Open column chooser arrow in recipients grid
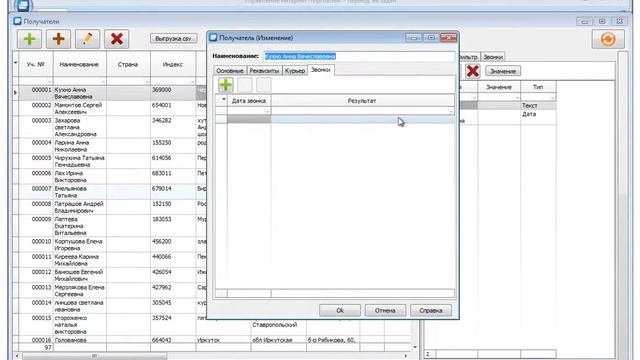The width and height of the screenshot is (640, 360). (x=16, y=63)
